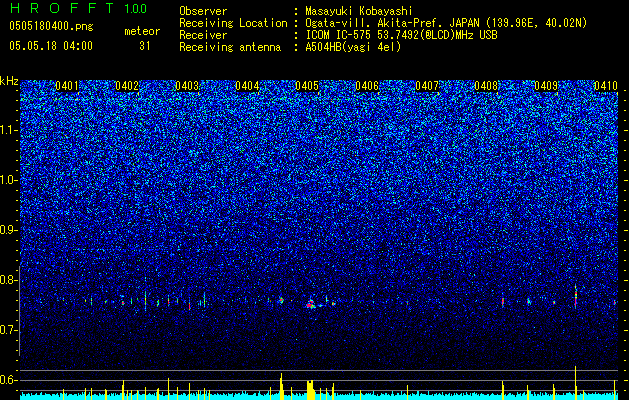Screen dimensions: 629x400
Task: Click frequency axis label 0.9
Action: (x=9, y=230)
